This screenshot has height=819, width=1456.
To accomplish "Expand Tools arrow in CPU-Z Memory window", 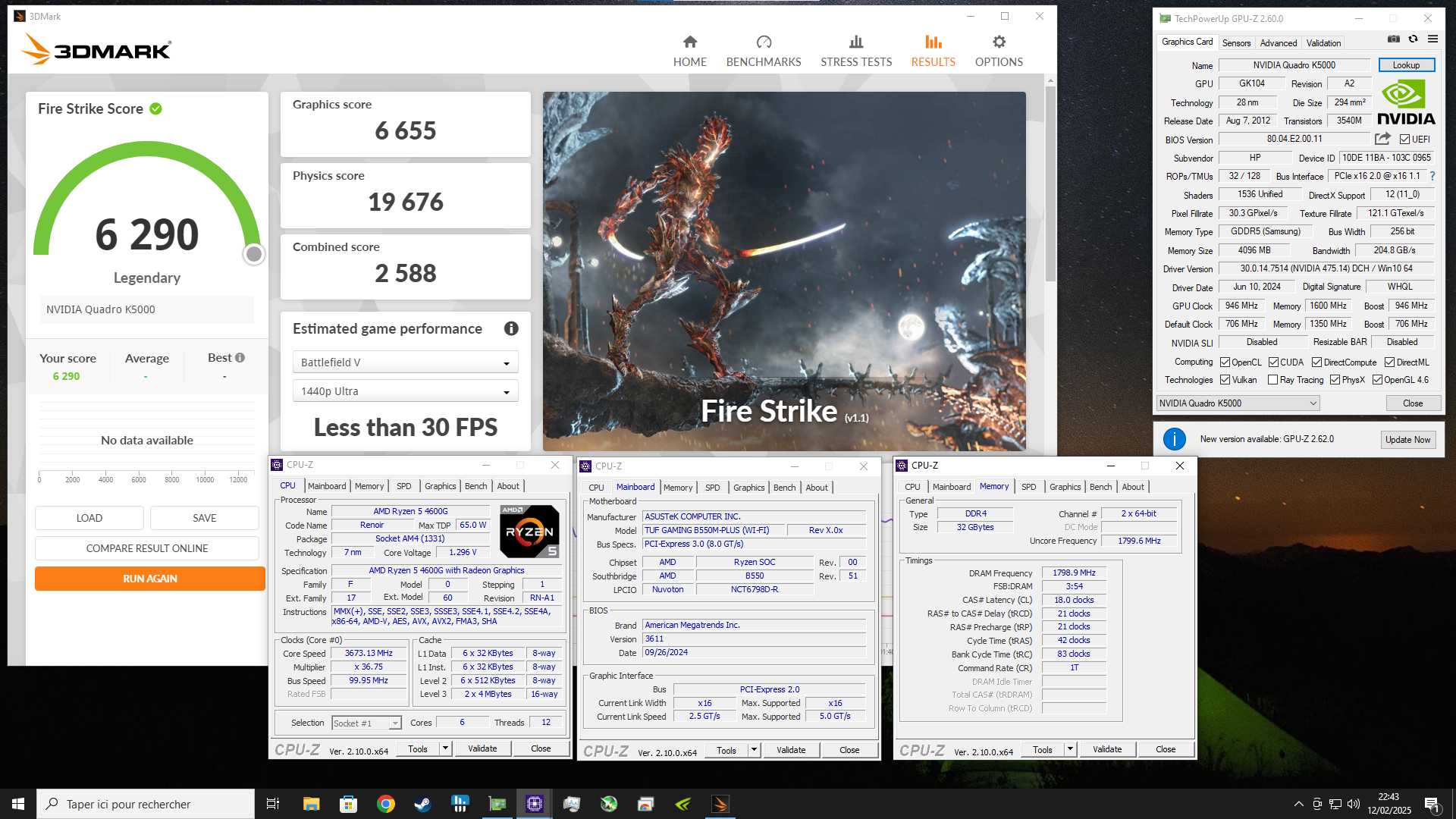I will (1071, 749).
